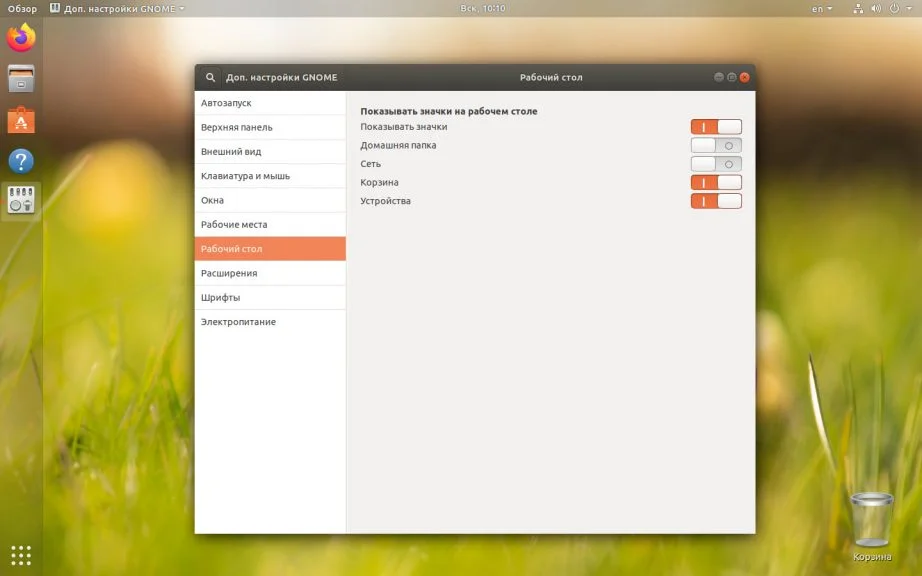
Task: Click the Показывать значки на рабочем столе heading
Action: pyautogui.click(x=449, y=111)
